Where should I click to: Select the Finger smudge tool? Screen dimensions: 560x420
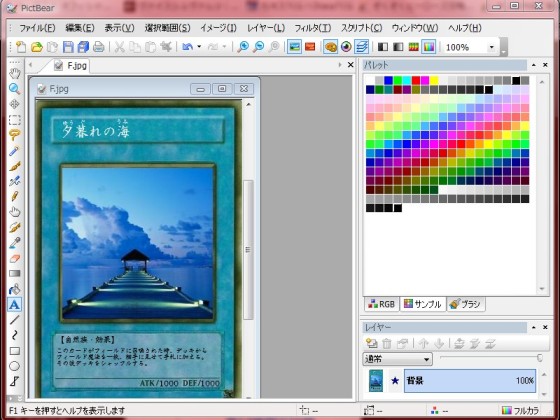(14, 212)
